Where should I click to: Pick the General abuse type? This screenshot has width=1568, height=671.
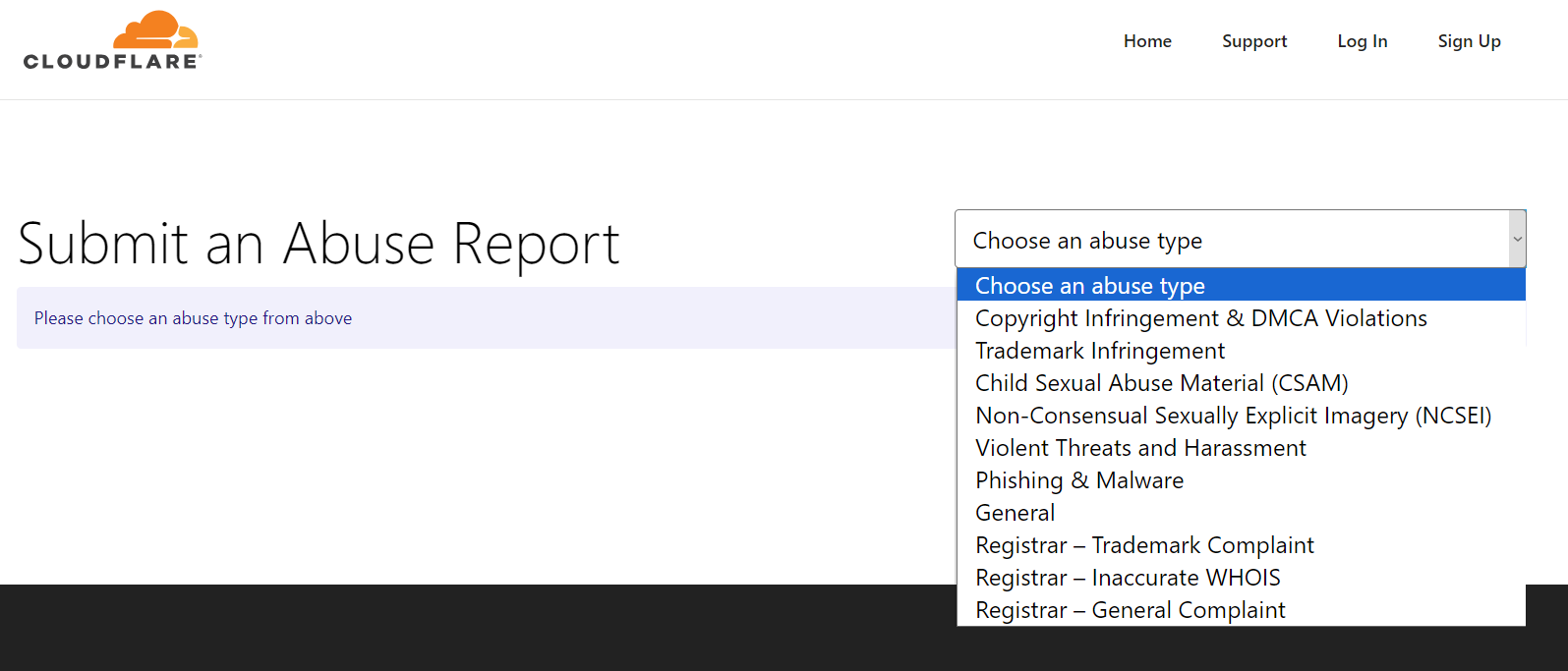tap(1015, 513)
